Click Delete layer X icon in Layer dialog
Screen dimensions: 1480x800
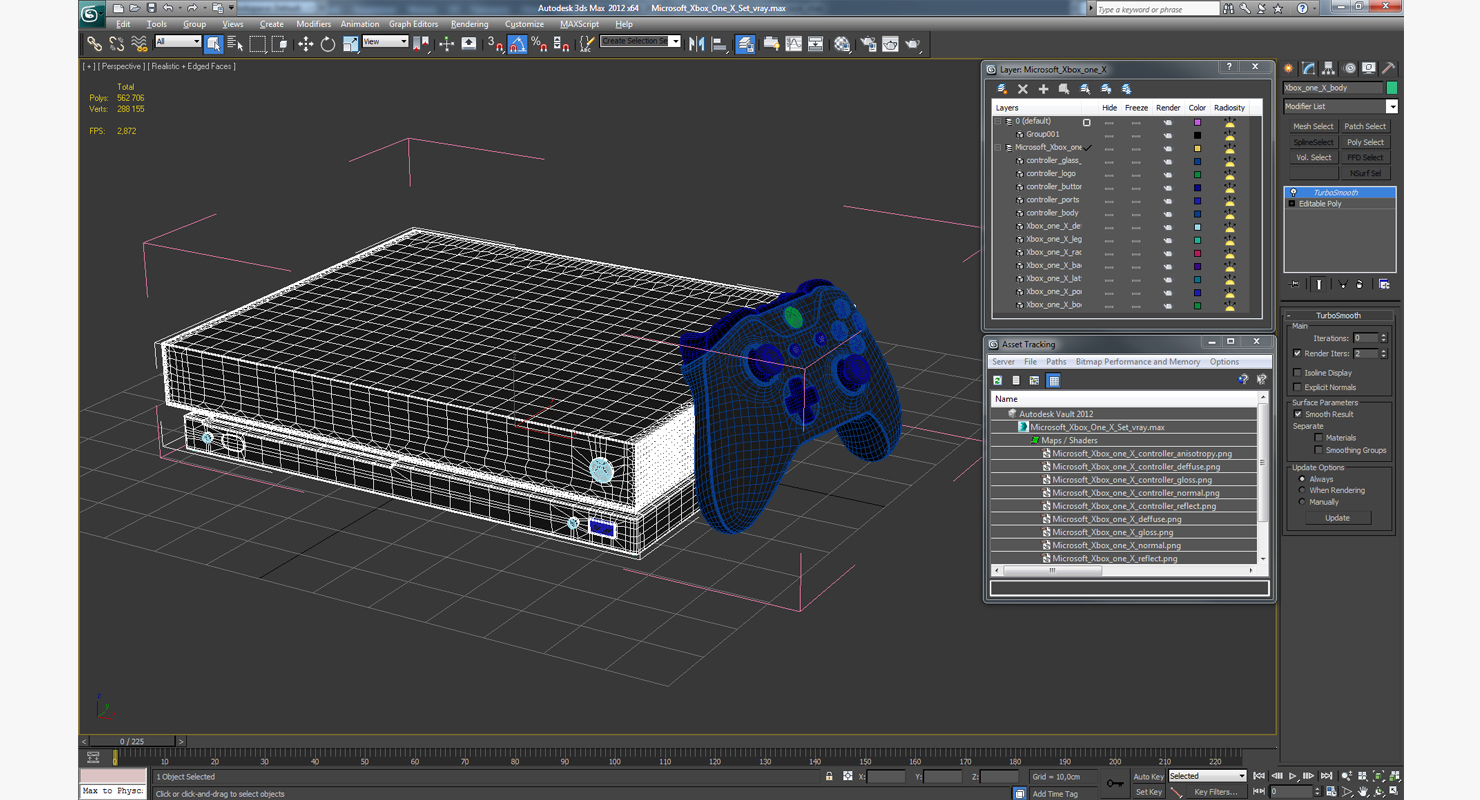[x=1022, y=89]
